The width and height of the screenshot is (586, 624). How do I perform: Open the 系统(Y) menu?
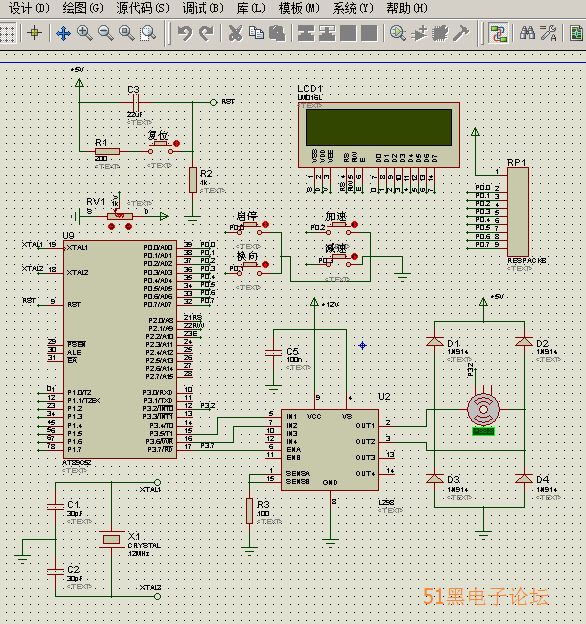coord(353,8)
